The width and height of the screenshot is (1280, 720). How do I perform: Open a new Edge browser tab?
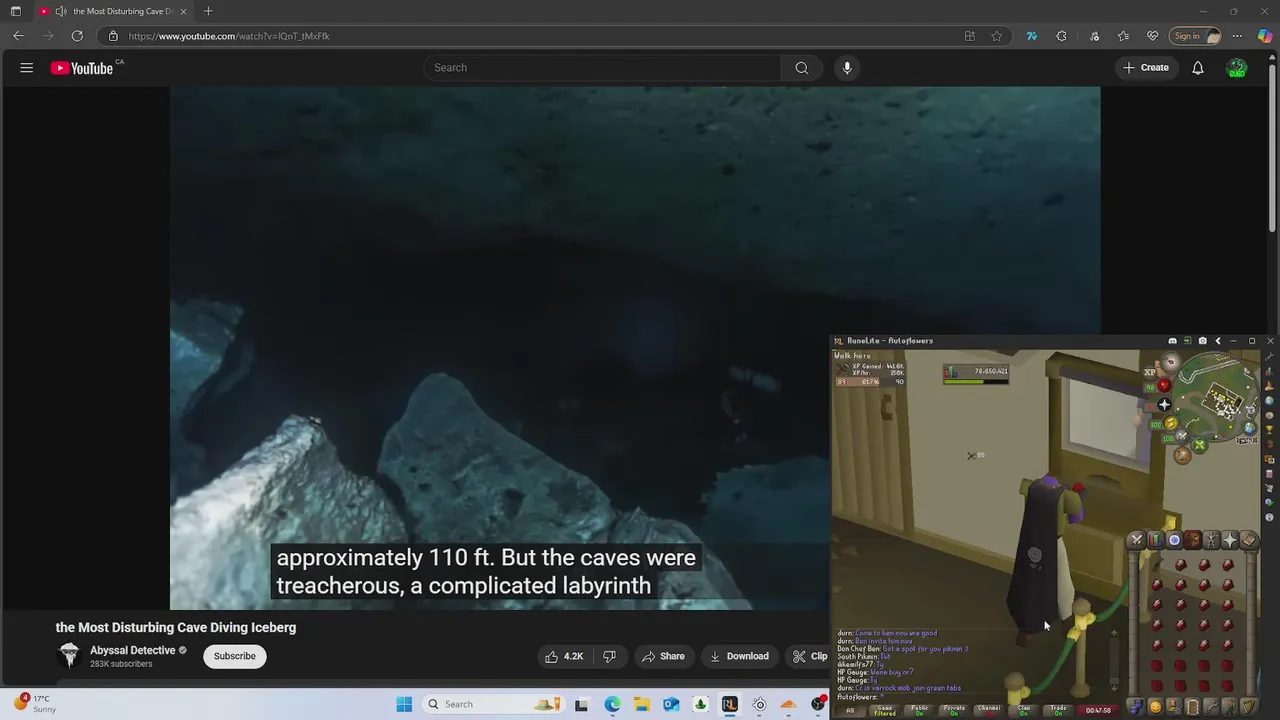(x=208, y=11)
